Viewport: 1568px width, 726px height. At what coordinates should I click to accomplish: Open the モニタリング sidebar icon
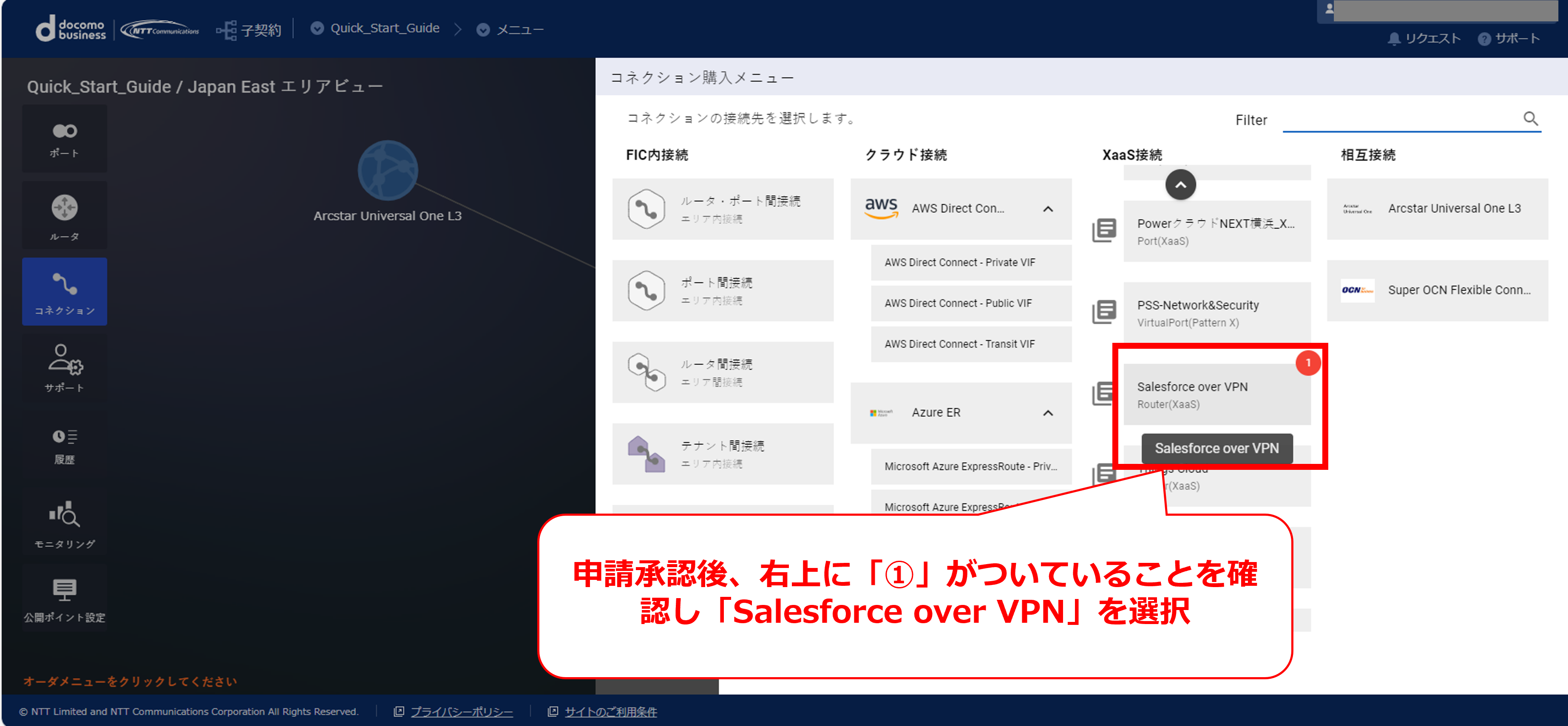[x=65, y=522]
